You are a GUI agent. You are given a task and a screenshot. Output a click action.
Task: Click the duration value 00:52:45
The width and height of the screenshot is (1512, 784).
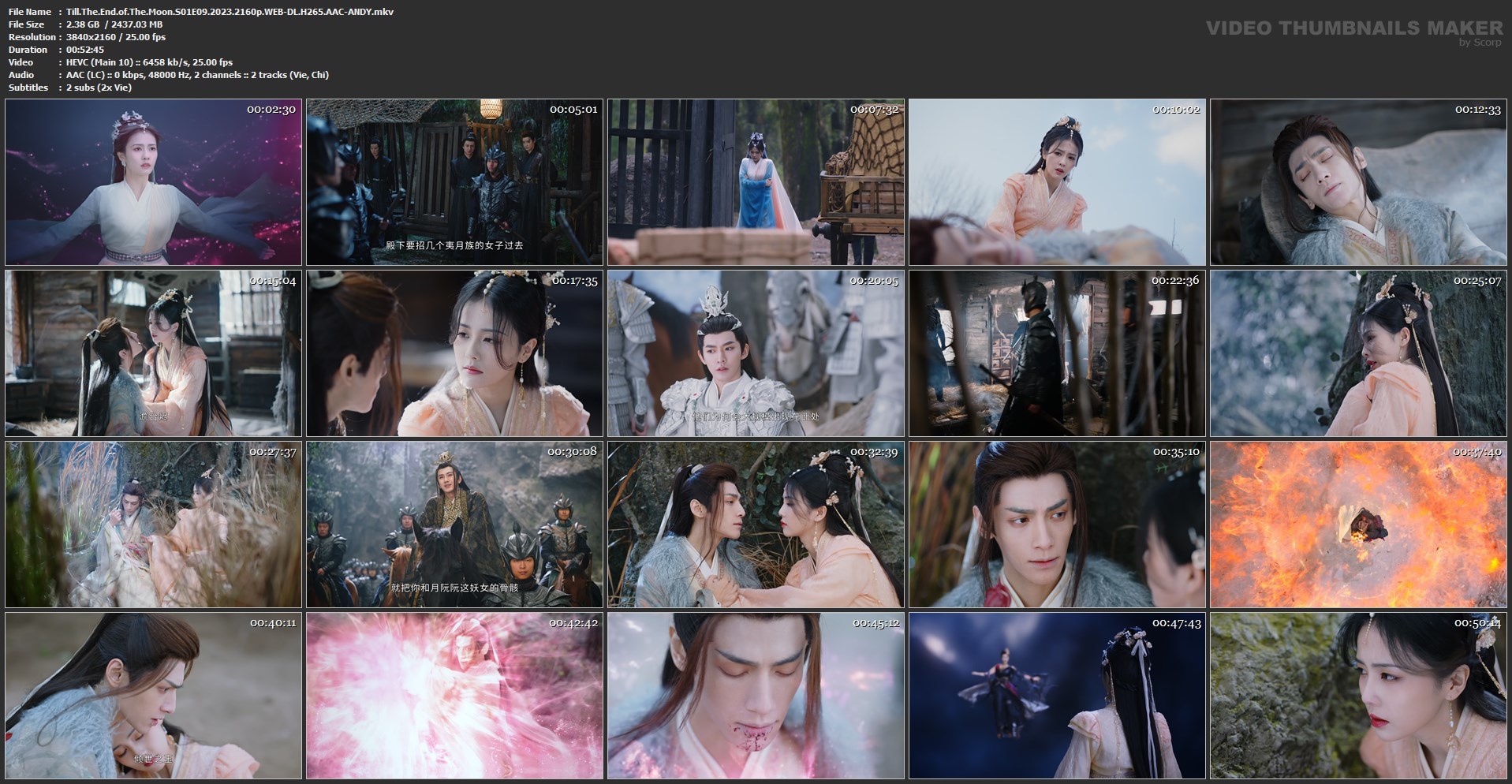(85, 50)
